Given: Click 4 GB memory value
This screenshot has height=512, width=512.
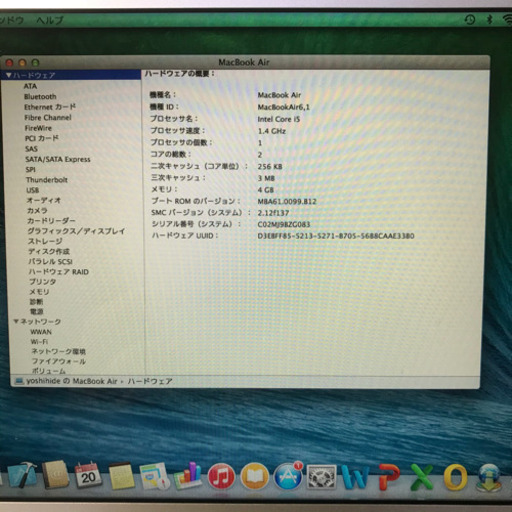Looking at the screenshot, I should (x=266, y=190).
